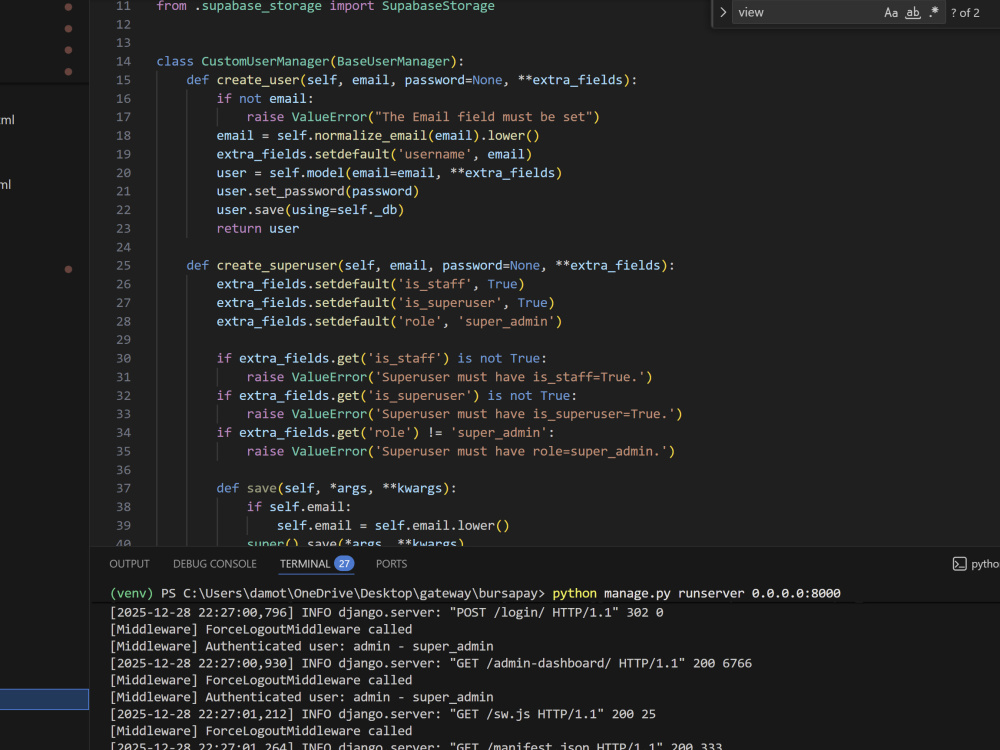Click the 'return user' statement
The height and width of the screenshot is (750, 1000).
[258, 228]
